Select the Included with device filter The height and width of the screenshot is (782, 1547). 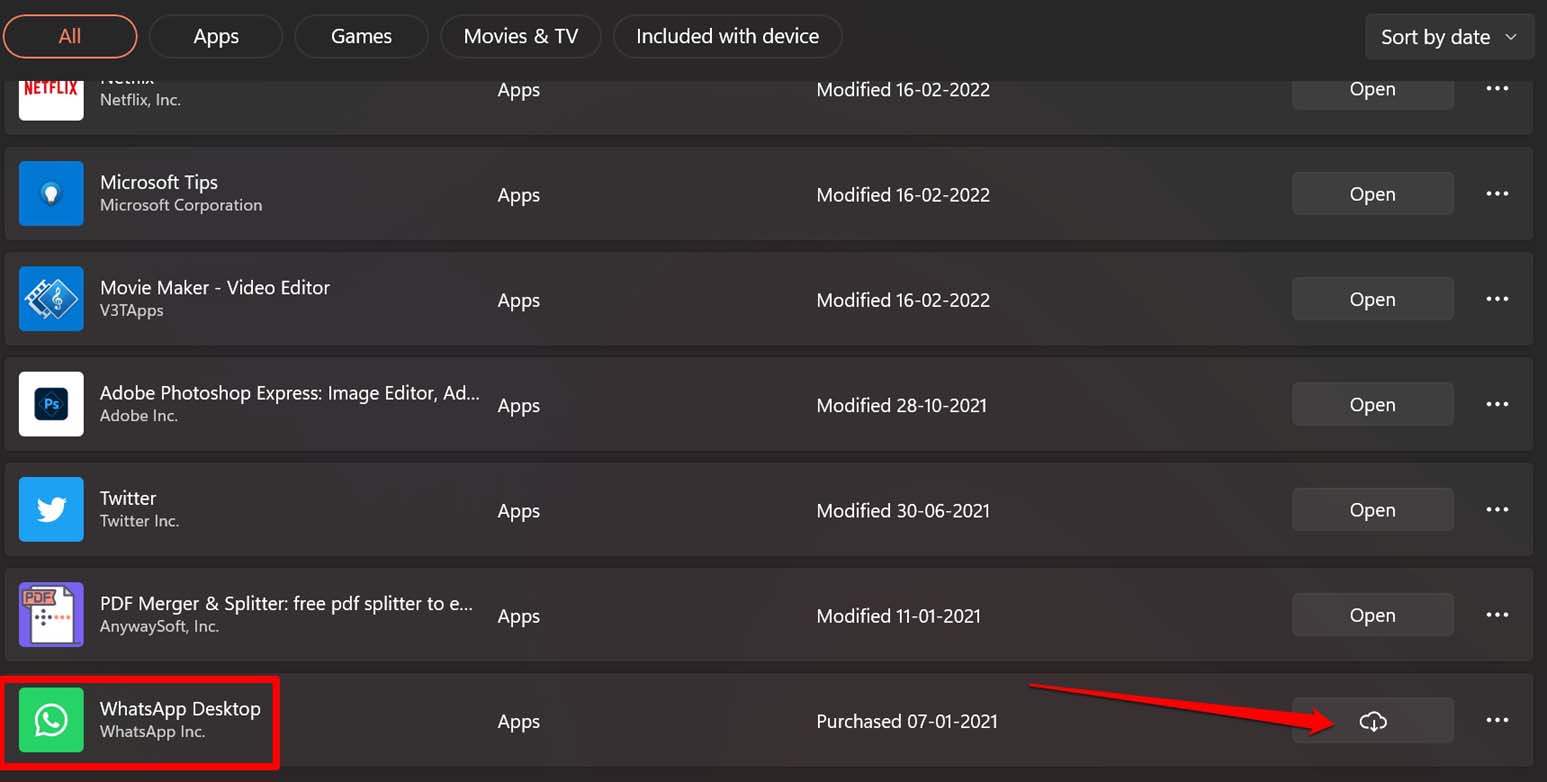727,36
